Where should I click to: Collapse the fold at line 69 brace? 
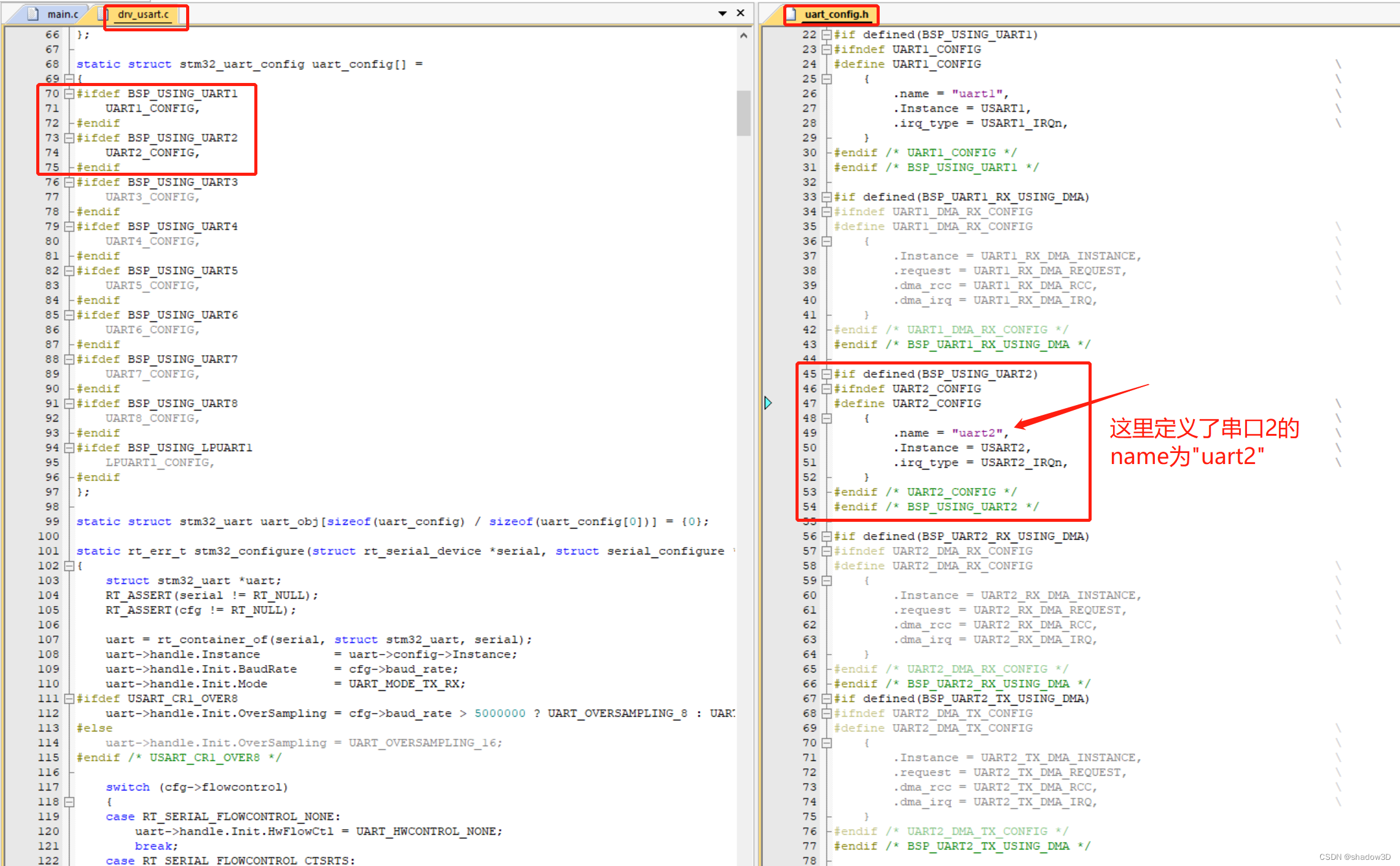coord(69,79)
